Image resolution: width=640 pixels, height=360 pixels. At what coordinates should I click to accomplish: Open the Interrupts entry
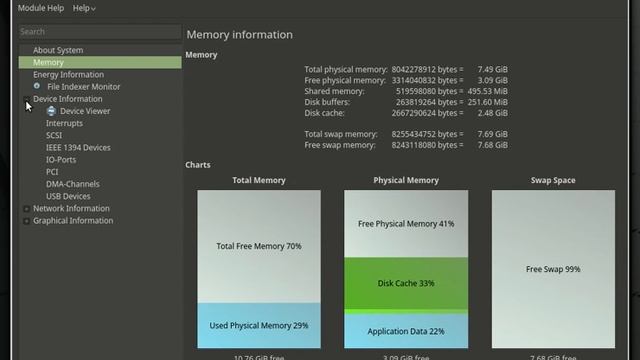(64, 123)
